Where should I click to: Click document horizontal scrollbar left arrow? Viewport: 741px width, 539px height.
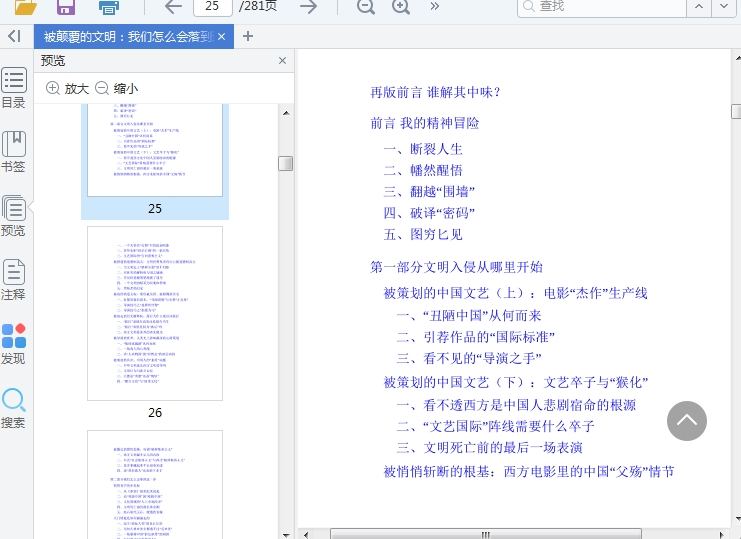click(306, 535)
